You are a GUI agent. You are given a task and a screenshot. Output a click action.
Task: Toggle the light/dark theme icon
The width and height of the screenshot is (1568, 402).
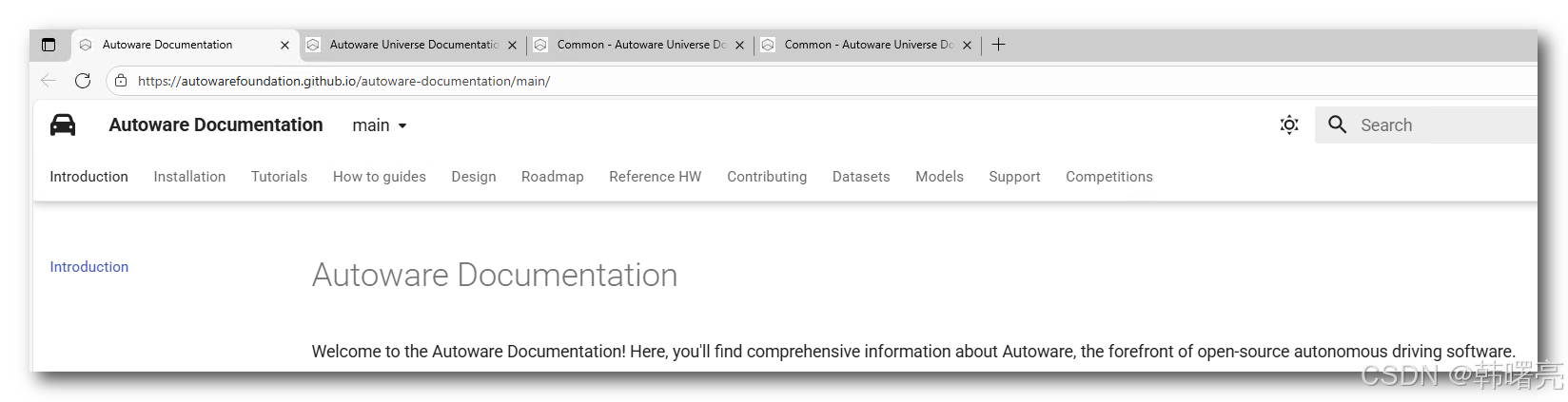[x=1289, y=124]
